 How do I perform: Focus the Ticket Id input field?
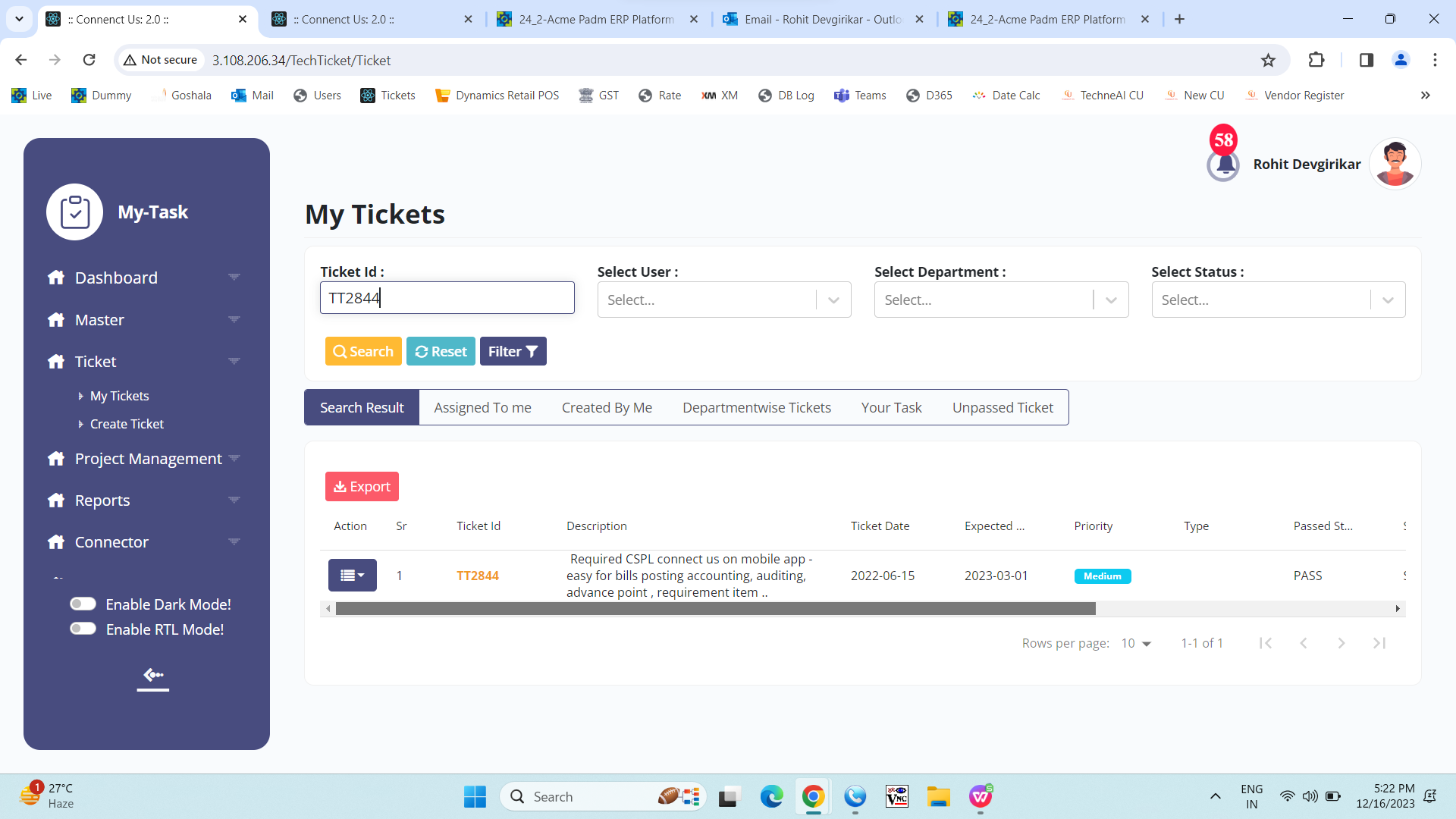(x=447, y=297)
